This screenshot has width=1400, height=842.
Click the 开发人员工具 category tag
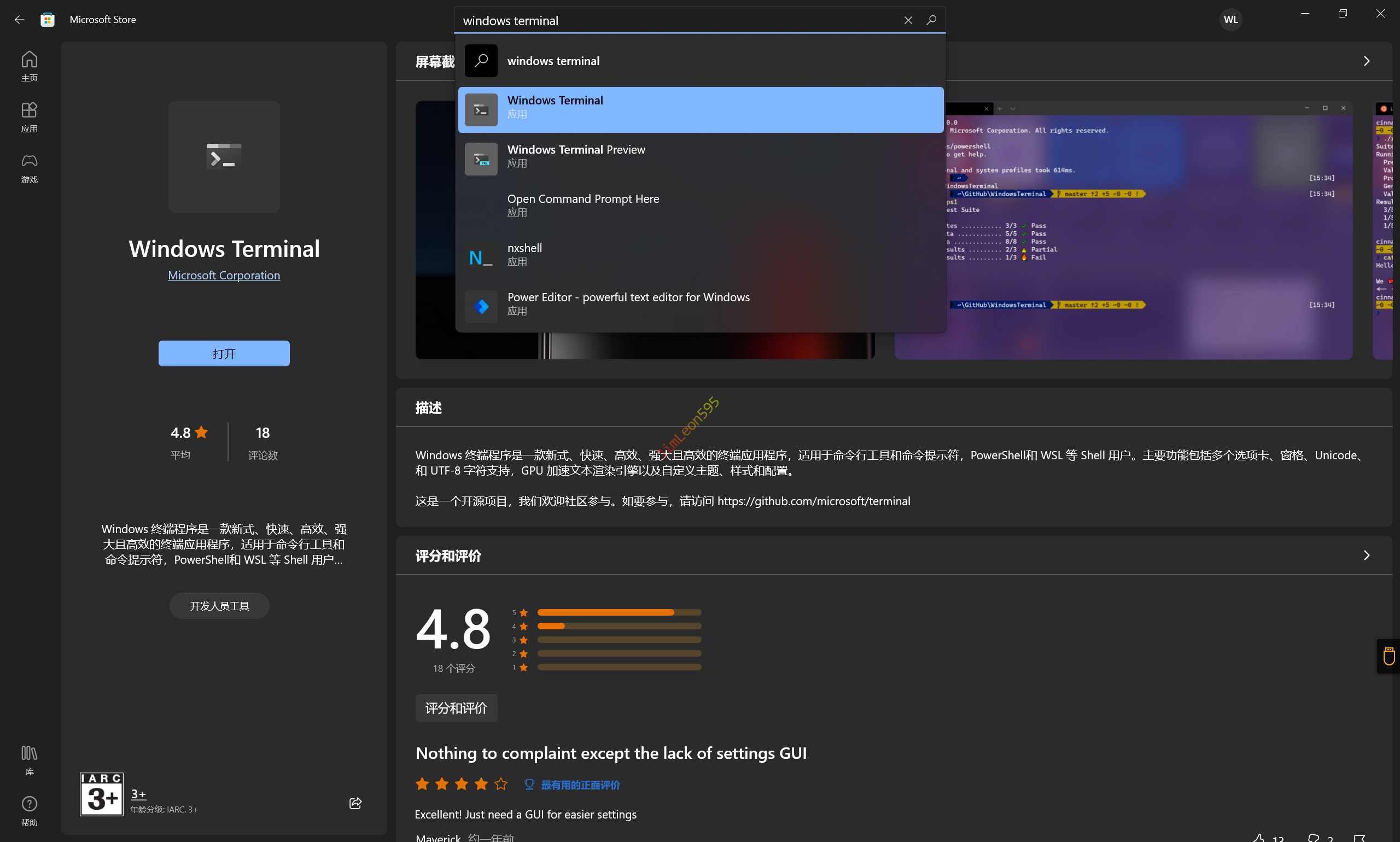point(219,606)
